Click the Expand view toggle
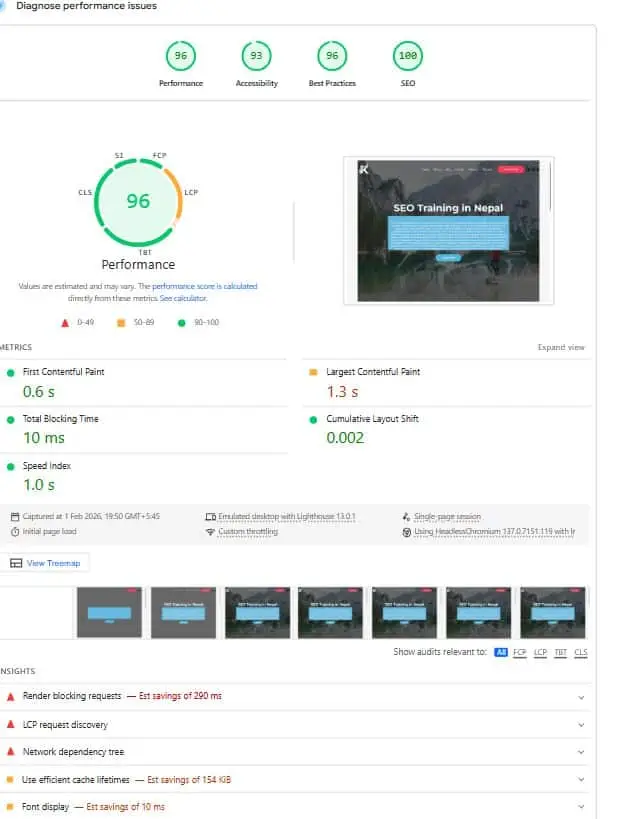This screenshot has width=623, height=819. click(561, 347)
